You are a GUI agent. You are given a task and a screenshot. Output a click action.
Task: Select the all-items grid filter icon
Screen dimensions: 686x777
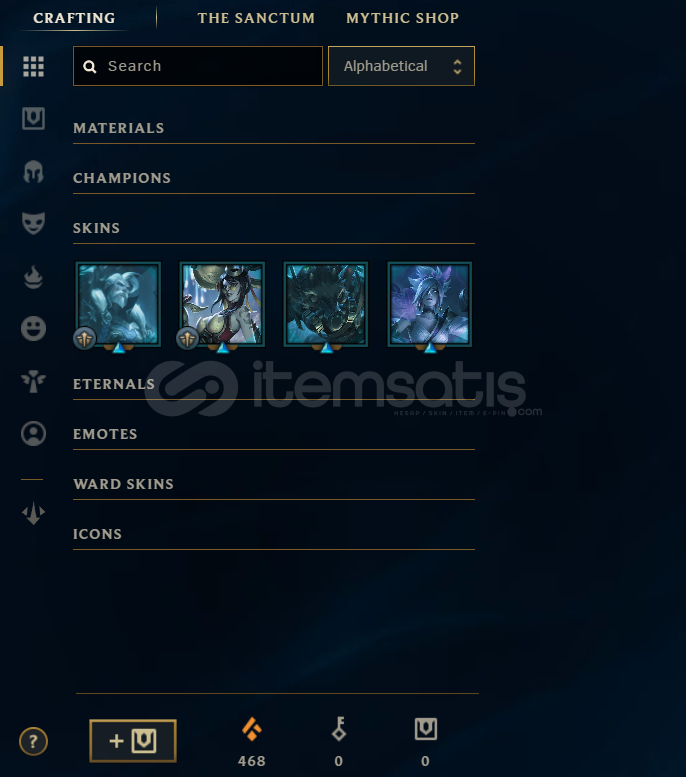[x=33, y=66]
